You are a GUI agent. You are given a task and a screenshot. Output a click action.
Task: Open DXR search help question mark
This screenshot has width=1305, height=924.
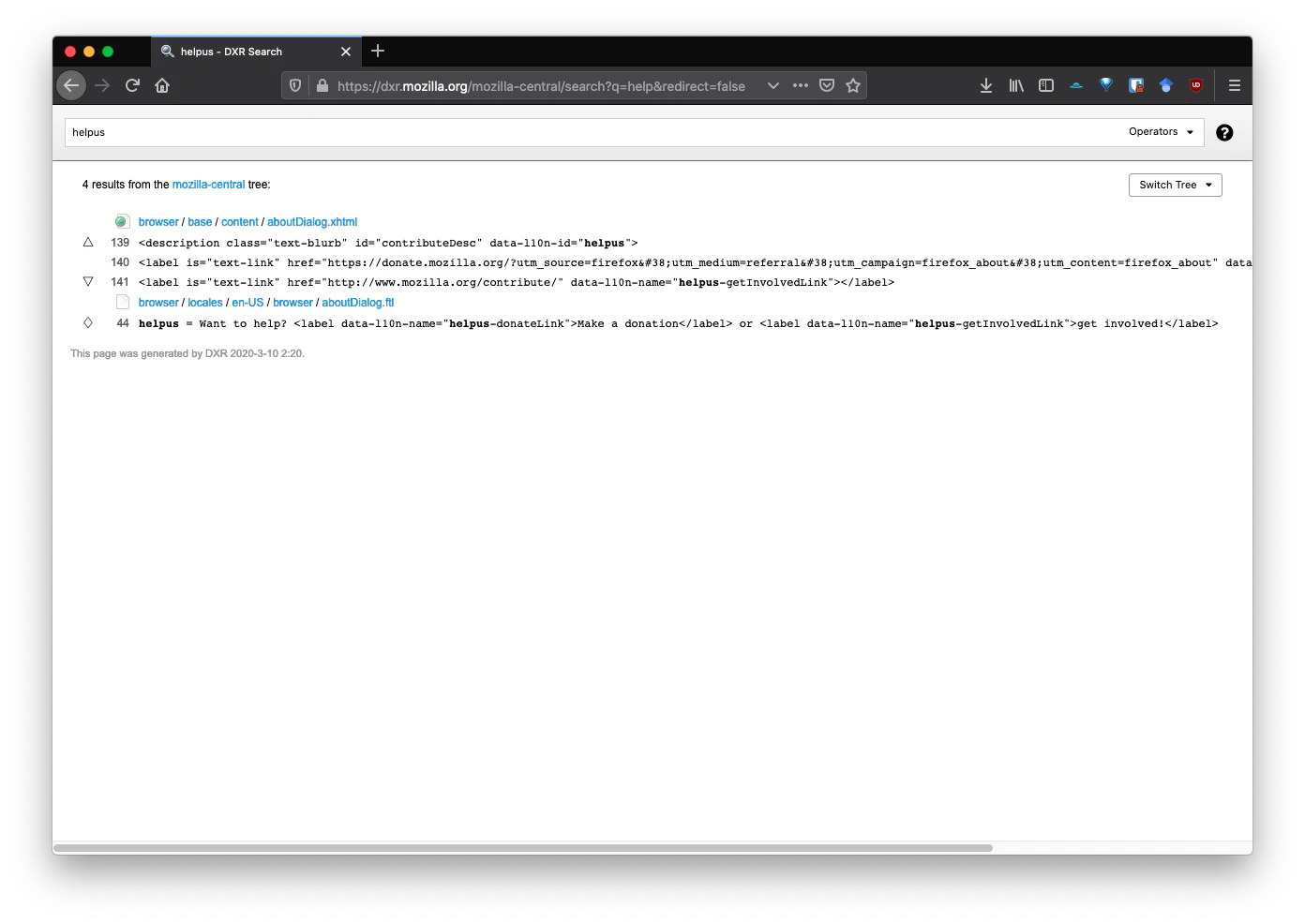(1224, 132)
